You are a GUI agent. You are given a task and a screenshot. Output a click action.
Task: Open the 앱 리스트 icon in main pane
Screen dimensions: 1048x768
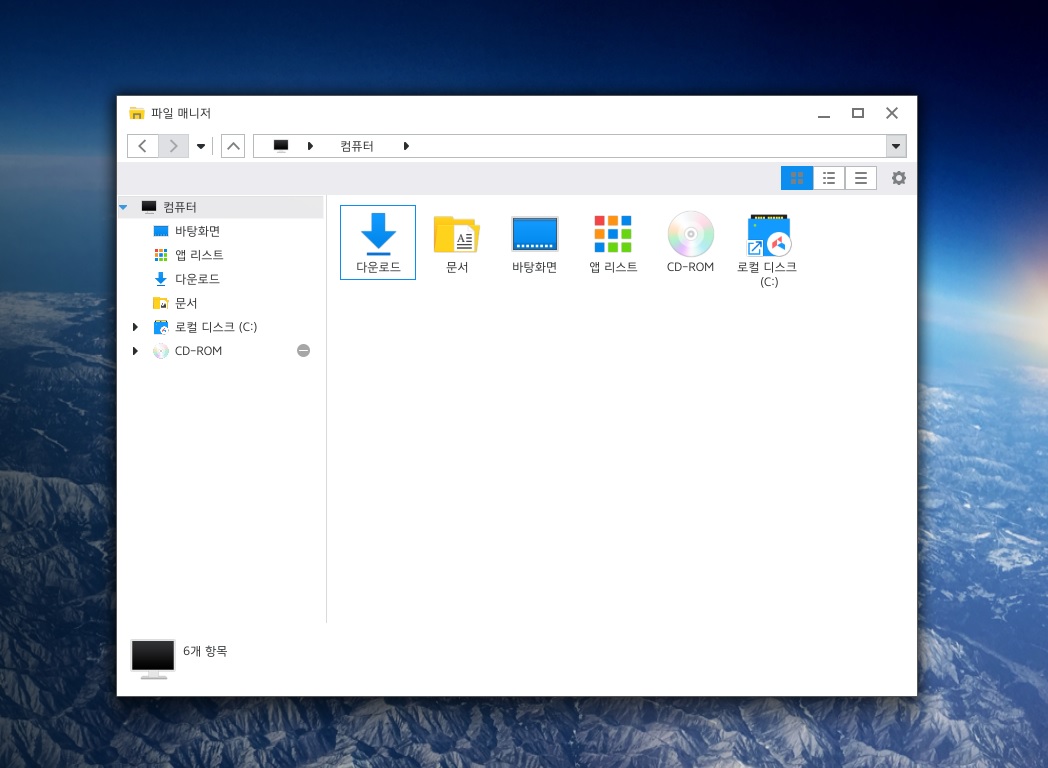point(613,242)
